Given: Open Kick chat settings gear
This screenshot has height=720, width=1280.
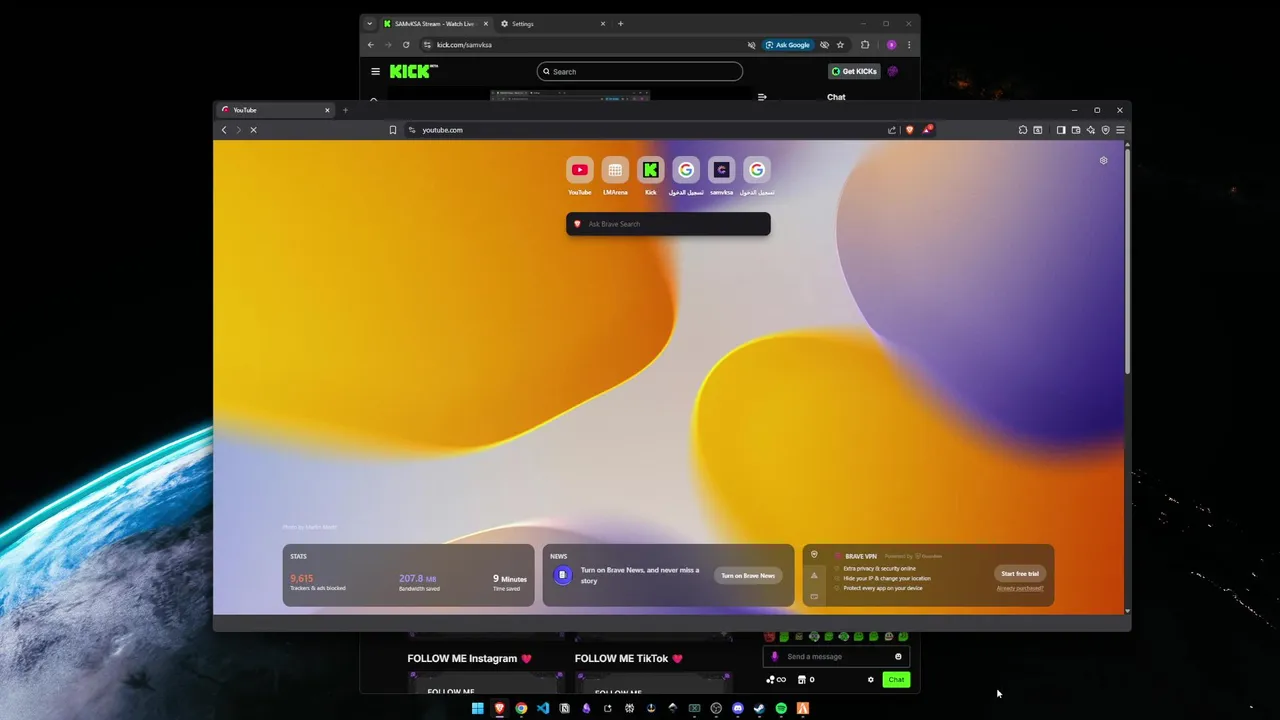Looking at the screenshot, I should (871, 680).
